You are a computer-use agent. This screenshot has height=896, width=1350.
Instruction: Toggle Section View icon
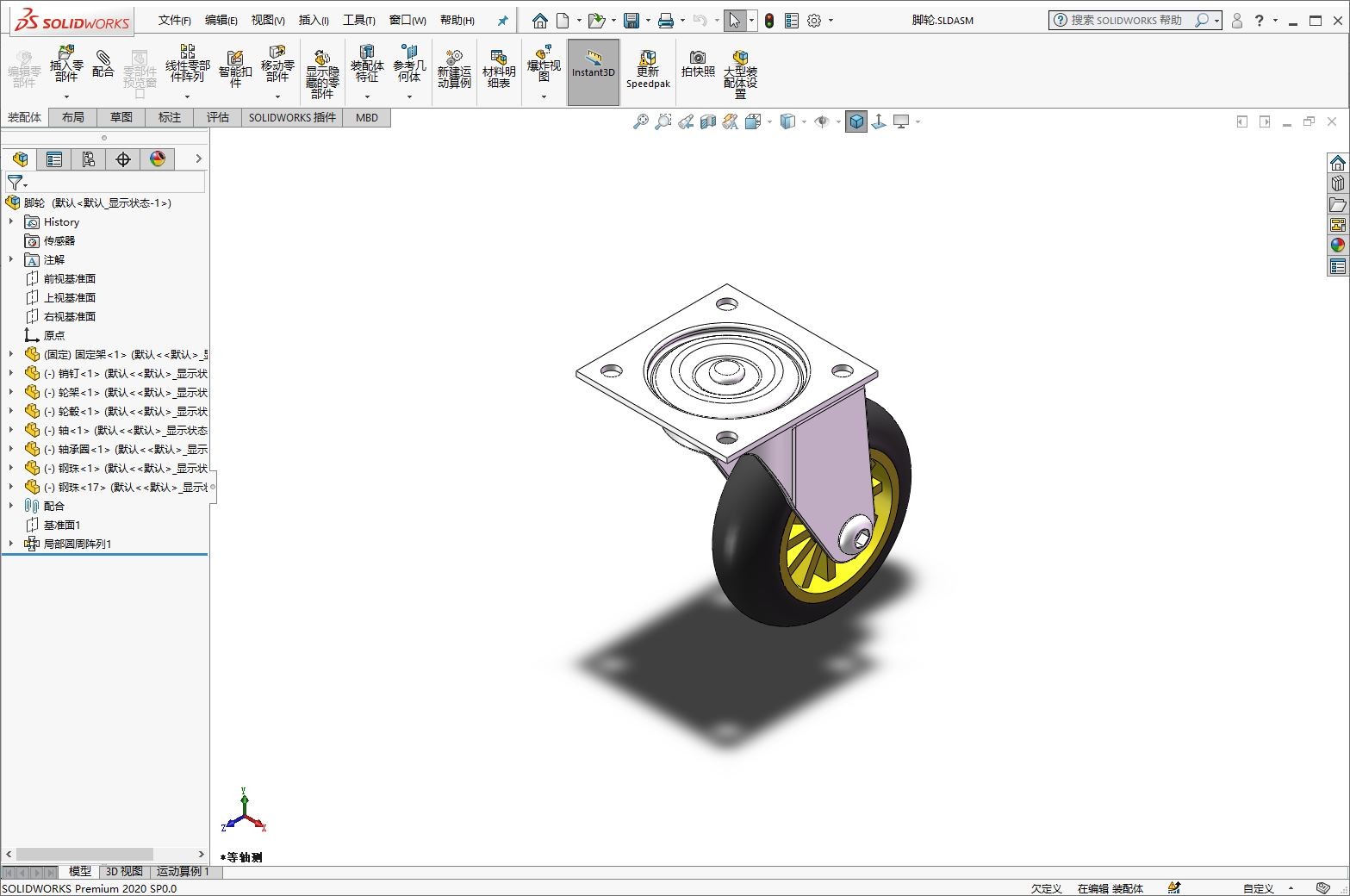[708, 121]
